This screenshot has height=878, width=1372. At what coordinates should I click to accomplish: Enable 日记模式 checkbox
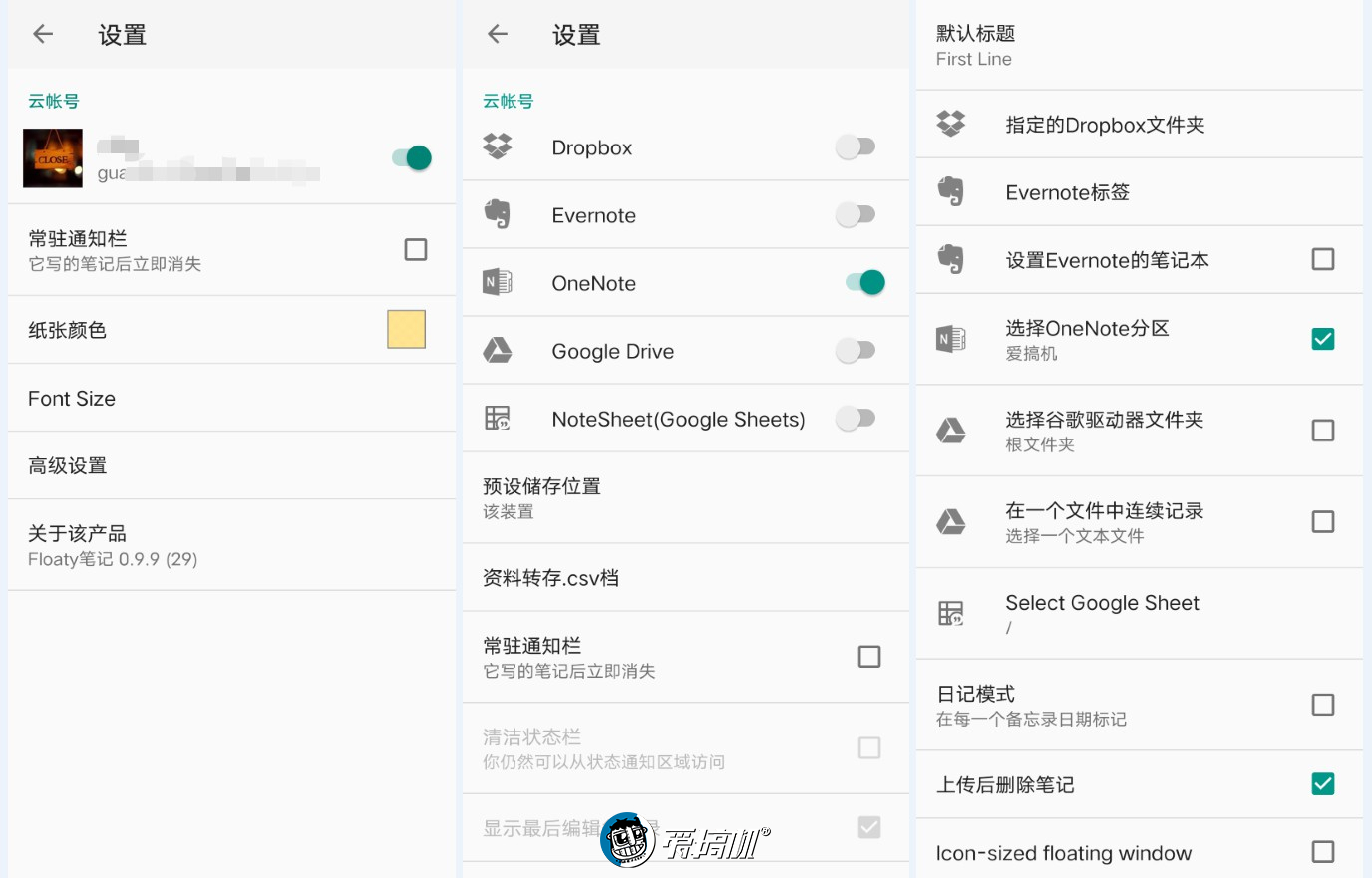pos(1323,704)
